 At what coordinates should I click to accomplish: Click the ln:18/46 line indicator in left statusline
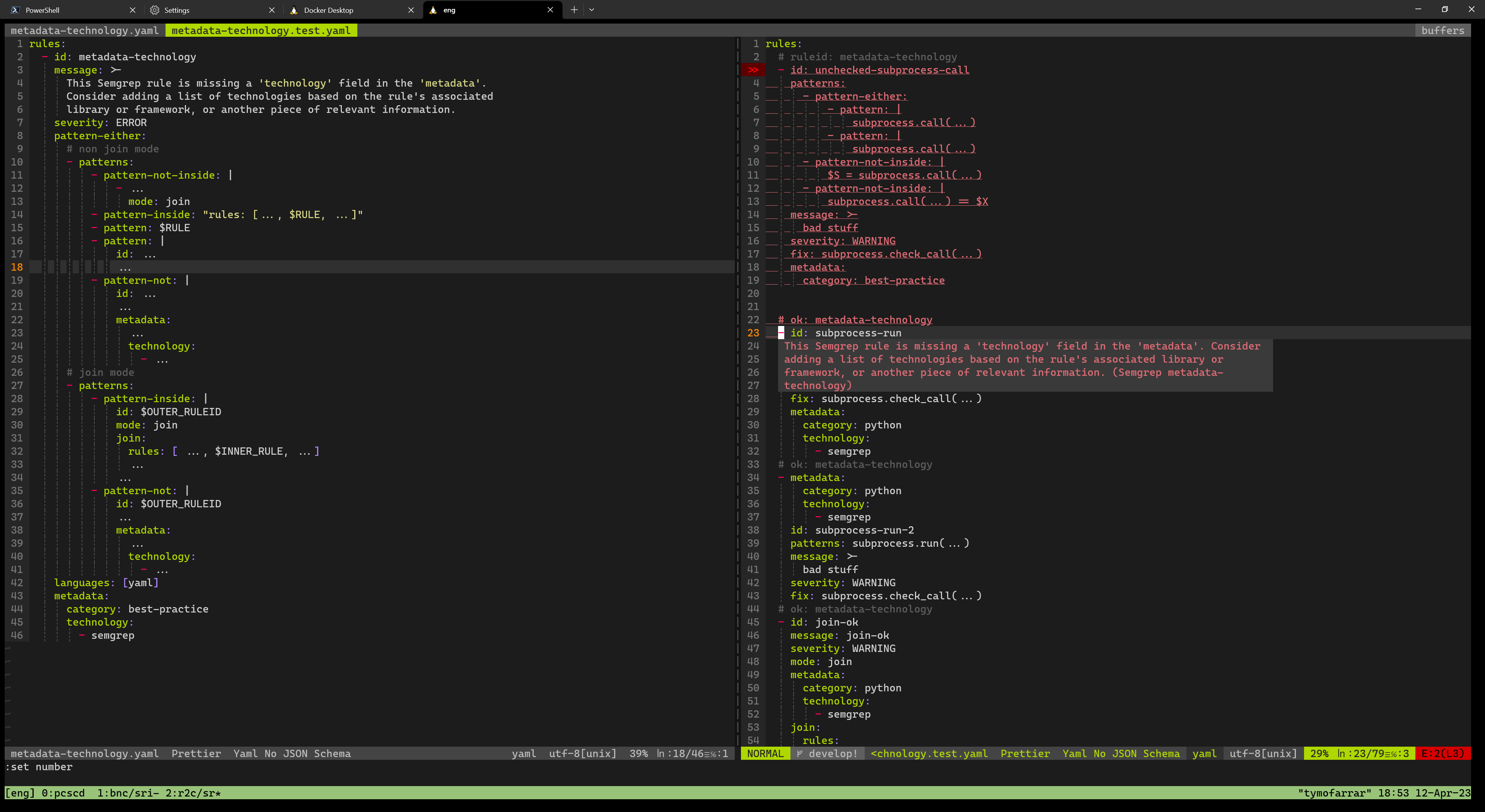point(692,753)
